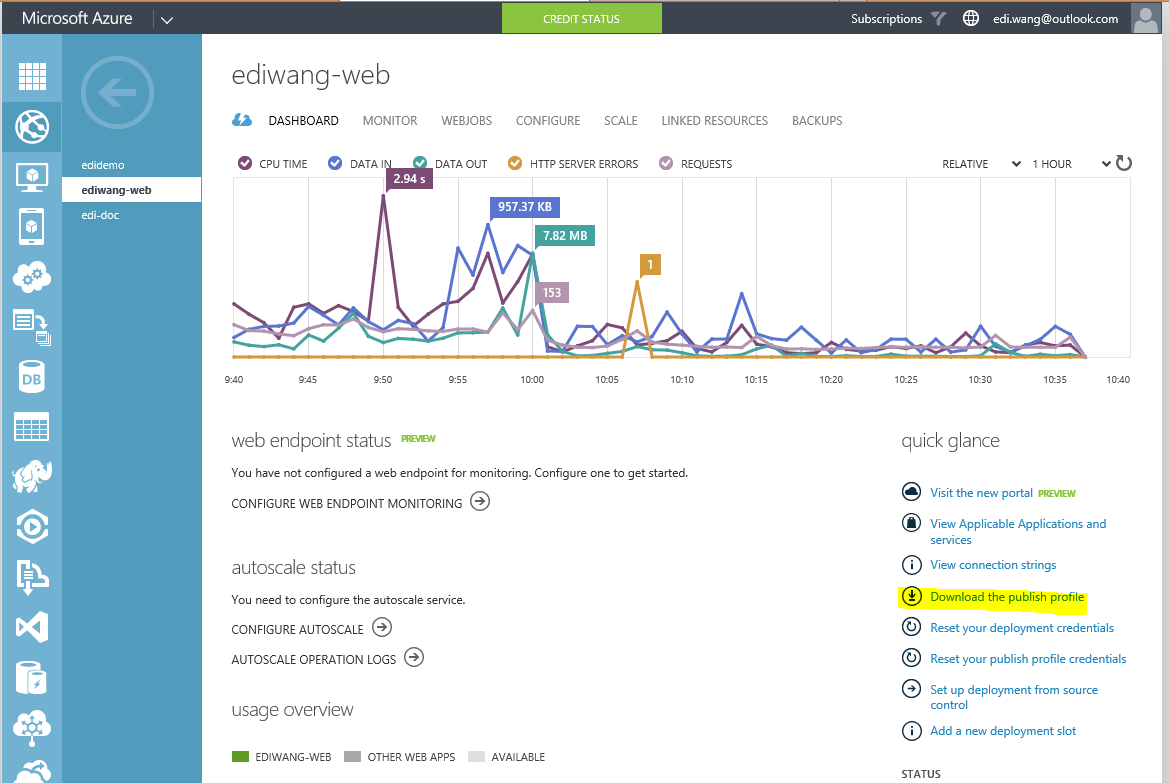
Task: Switch to the LINKED RESOURCES tab
Action: (x=714, y=121)
